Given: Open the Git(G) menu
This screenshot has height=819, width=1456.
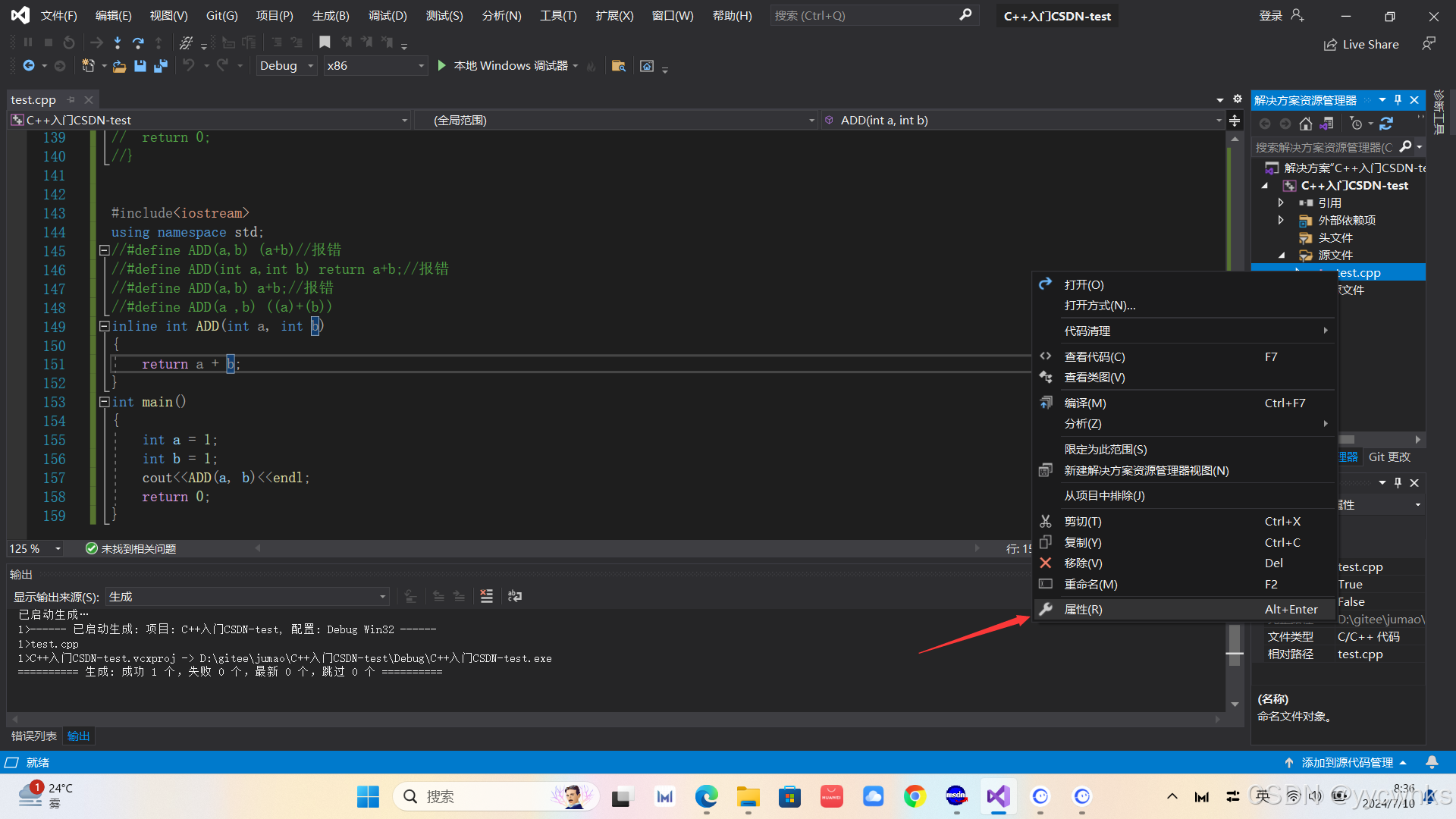Looking at the screenshot, I should (221, 15).
